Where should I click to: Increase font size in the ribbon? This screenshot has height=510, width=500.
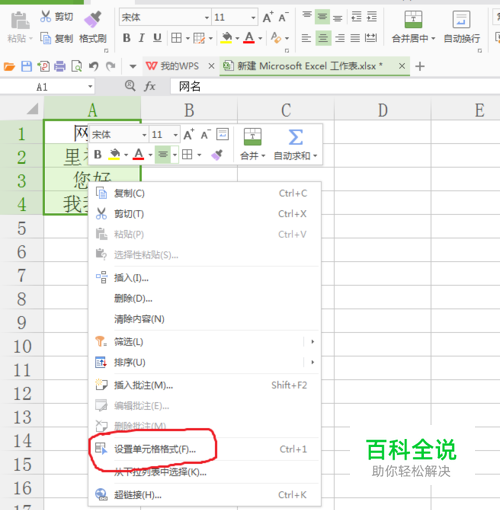coord(268,17)
